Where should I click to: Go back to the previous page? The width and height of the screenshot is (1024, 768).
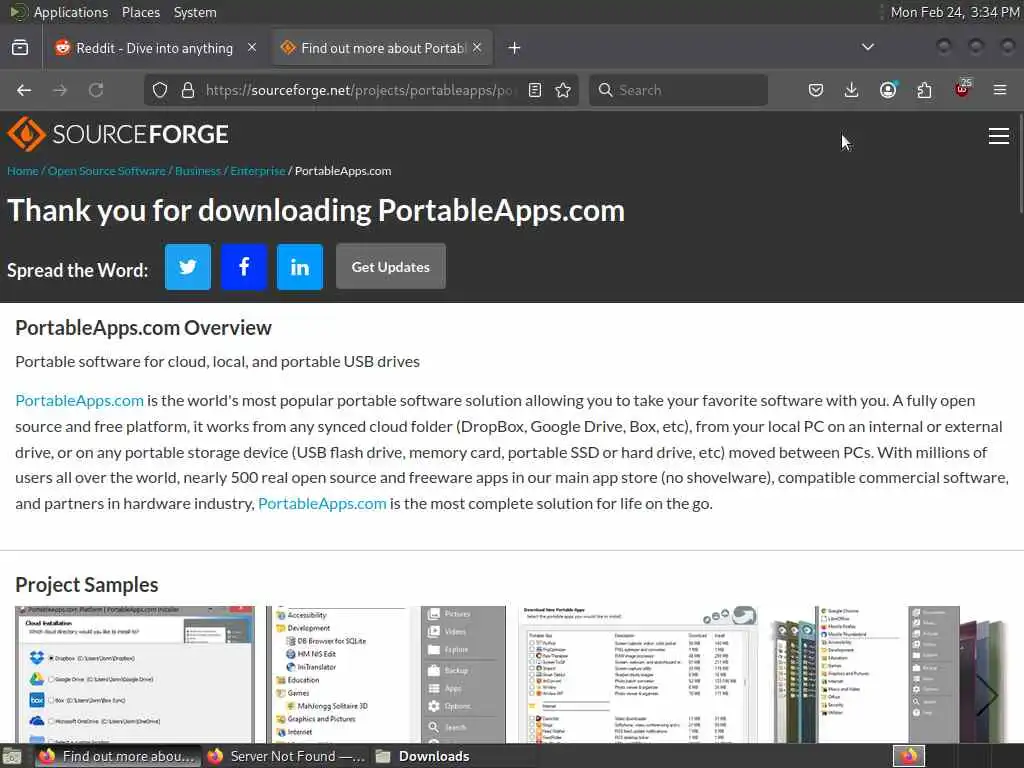(24, 90)
